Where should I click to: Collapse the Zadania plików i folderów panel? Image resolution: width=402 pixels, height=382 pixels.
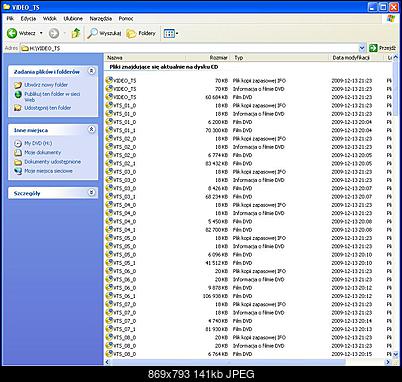[x=91, y=71]
